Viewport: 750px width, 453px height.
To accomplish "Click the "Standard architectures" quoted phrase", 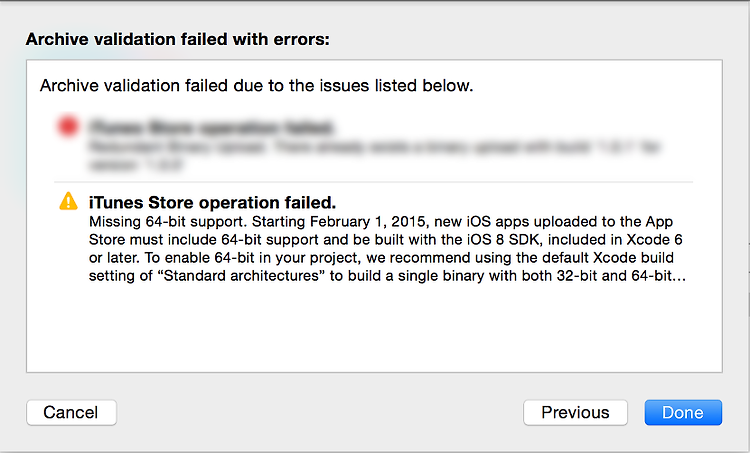I will coord(241,276).
